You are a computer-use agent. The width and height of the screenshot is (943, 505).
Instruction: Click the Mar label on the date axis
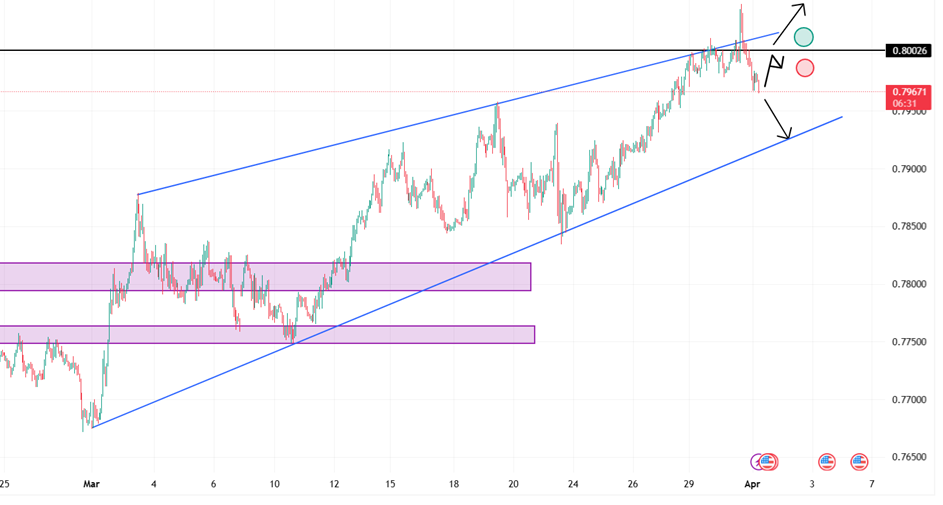(93, 484)
